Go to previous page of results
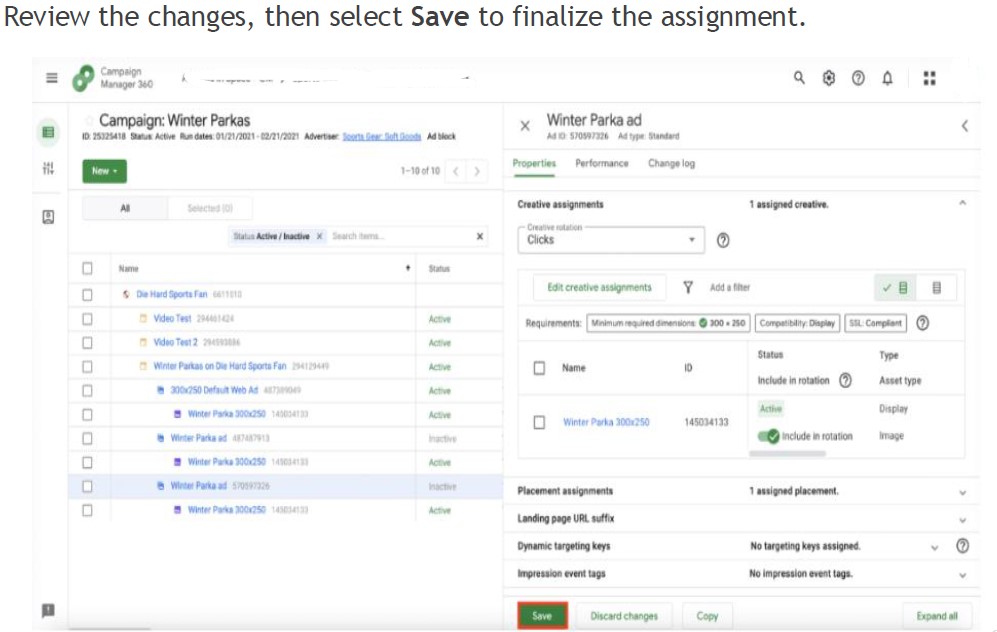 point(455,171)
